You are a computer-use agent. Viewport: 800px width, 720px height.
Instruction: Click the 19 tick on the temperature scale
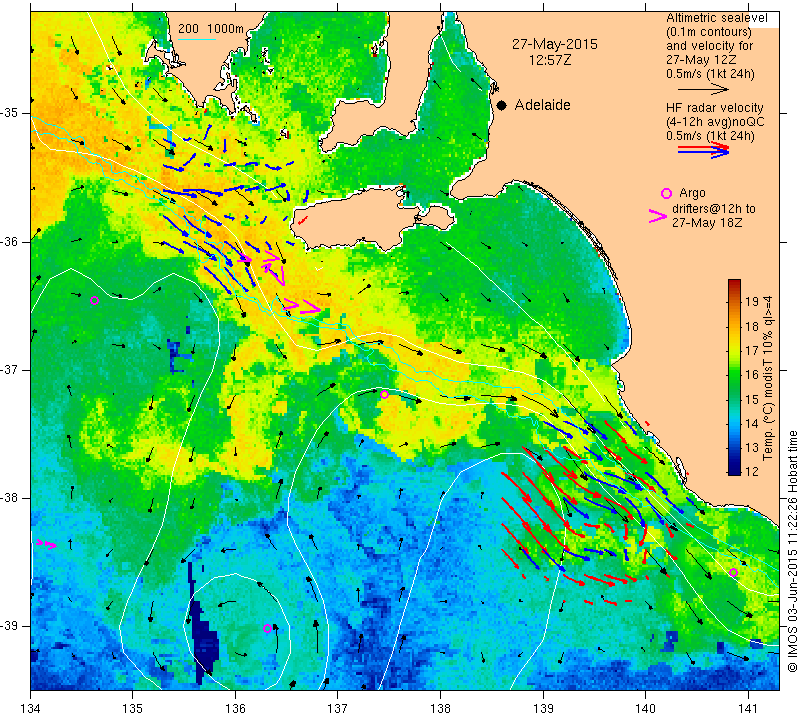pyautogui.click(x=752, y=301)
